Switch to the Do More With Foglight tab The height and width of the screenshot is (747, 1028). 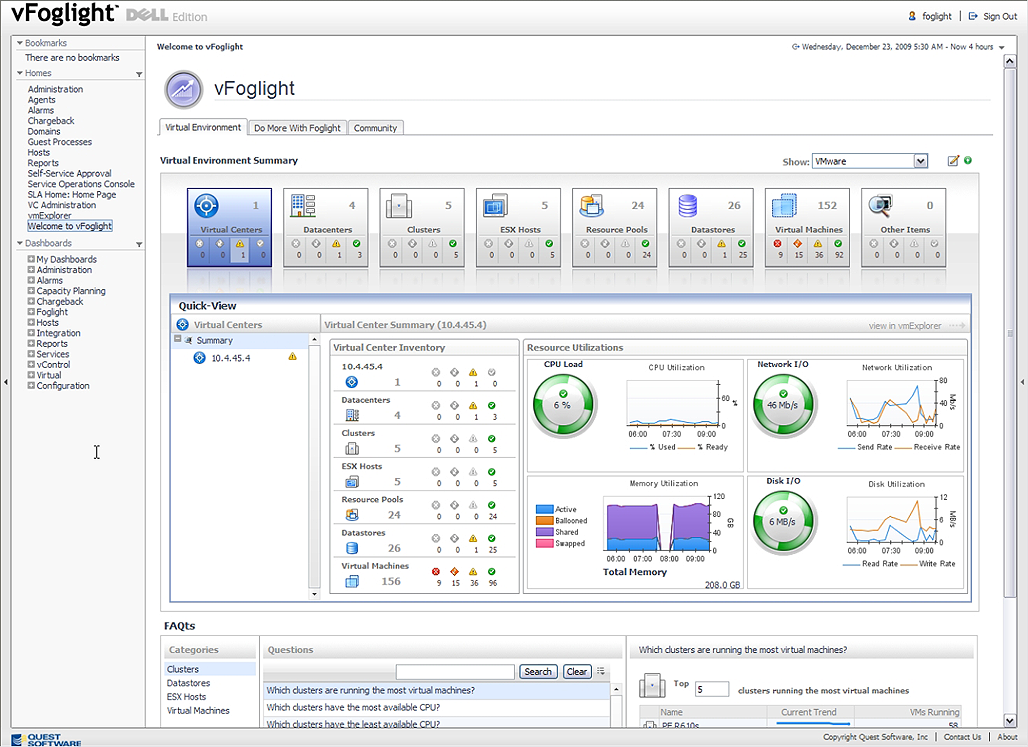click(x=297, y=128)
